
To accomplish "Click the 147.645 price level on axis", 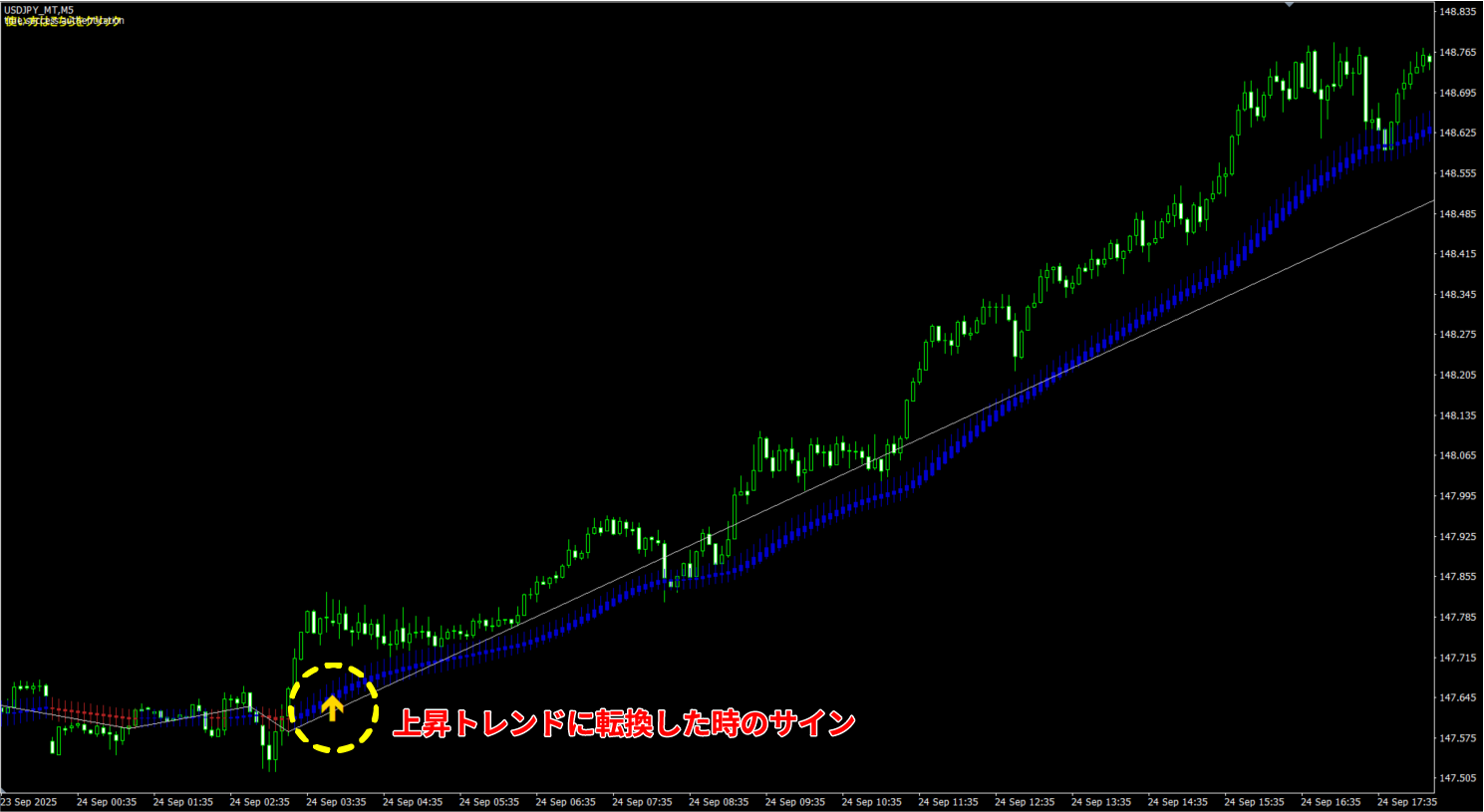I will point(1457,698).
